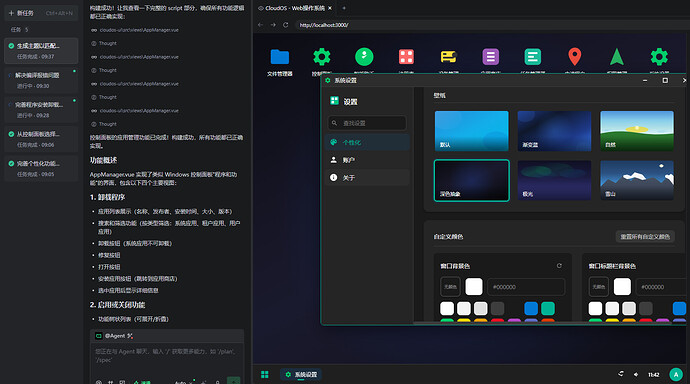690x384 pixels.
Task: Open the green circle person desktop icon
Action: (x=364, y=57)
